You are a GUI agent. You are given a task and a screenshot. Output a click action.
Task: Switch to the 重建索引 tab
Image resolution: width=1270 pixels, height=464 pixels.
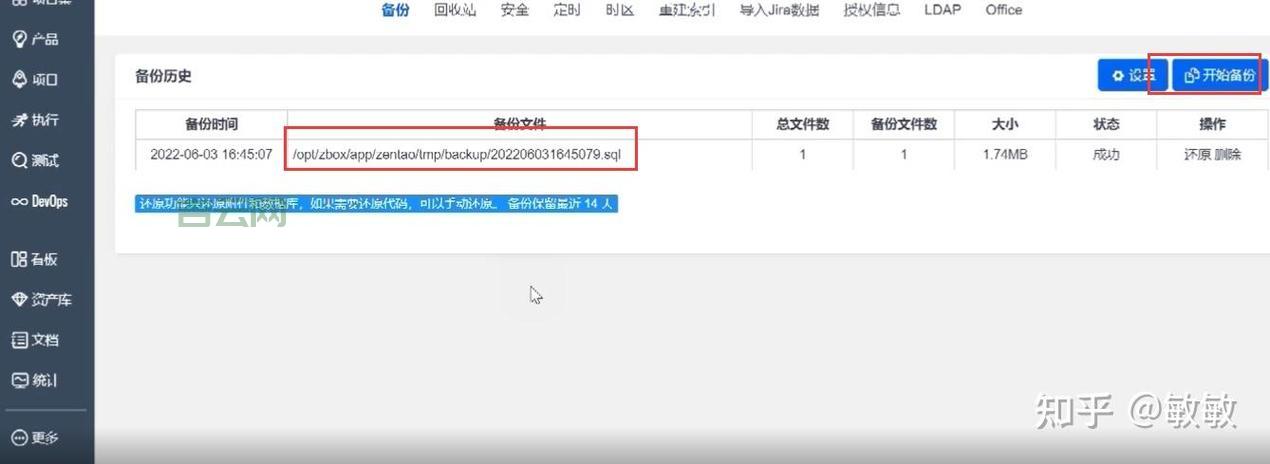pyautogui.click(x=687, y=10)
